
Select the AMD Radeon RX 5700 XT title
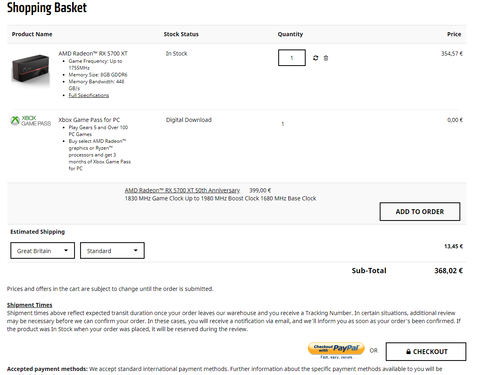(93, 53)
